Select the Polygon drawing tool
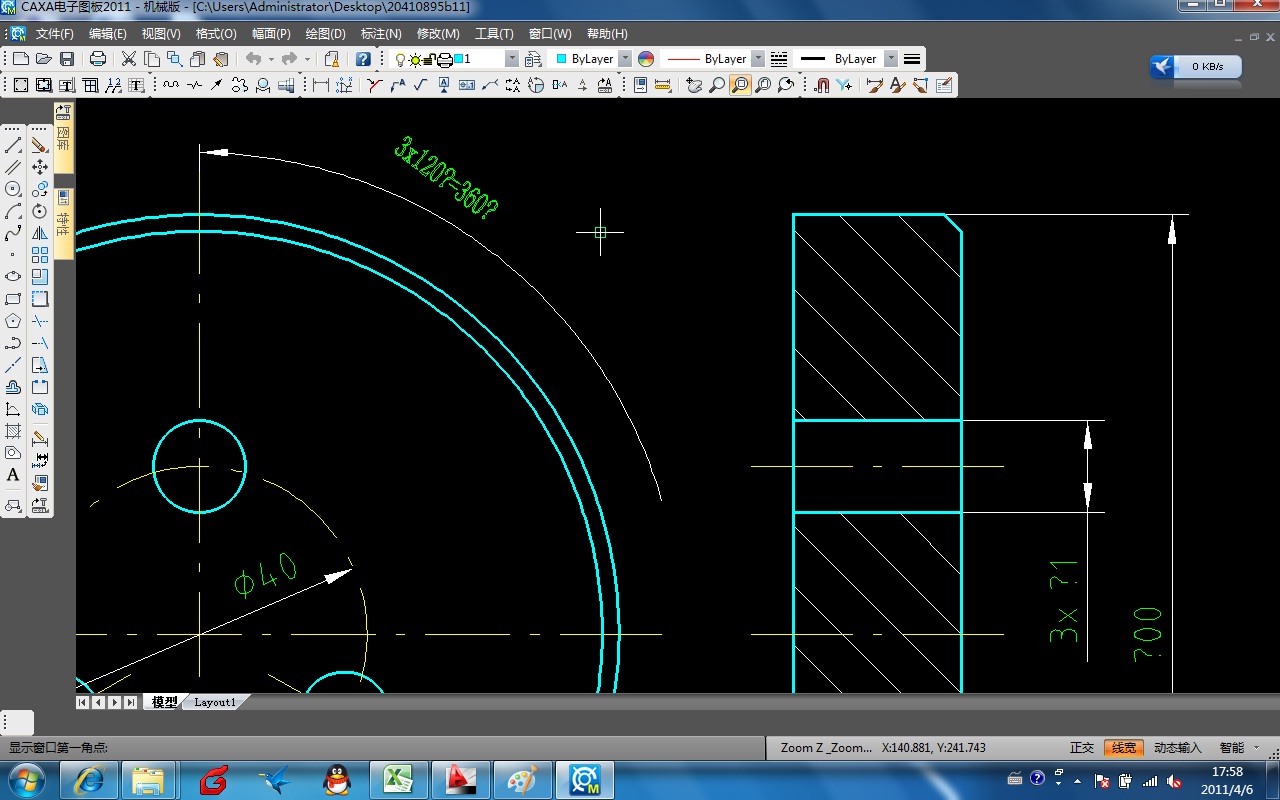Image resolution: width=1280 pixels, height=800 pixels. 13,321
